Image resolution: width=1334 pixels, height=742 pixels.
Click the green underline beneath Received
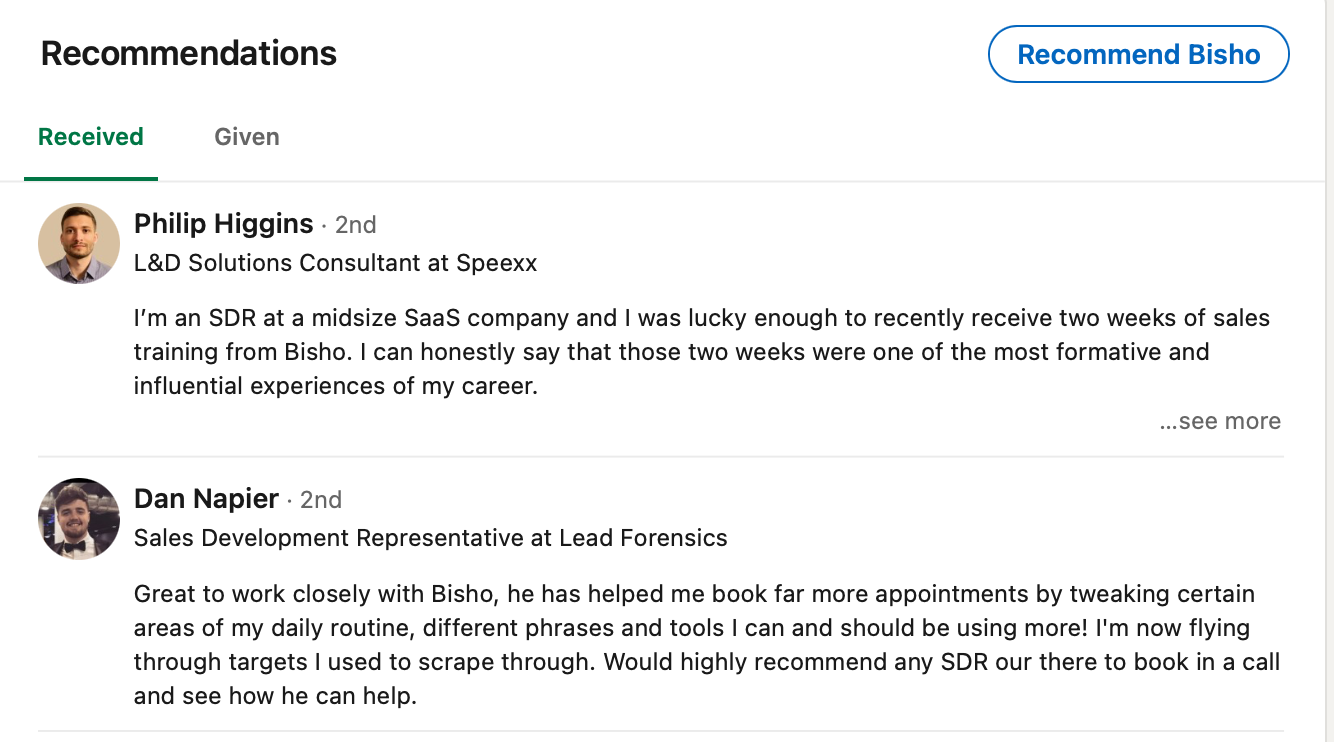(x=91, y=179)
